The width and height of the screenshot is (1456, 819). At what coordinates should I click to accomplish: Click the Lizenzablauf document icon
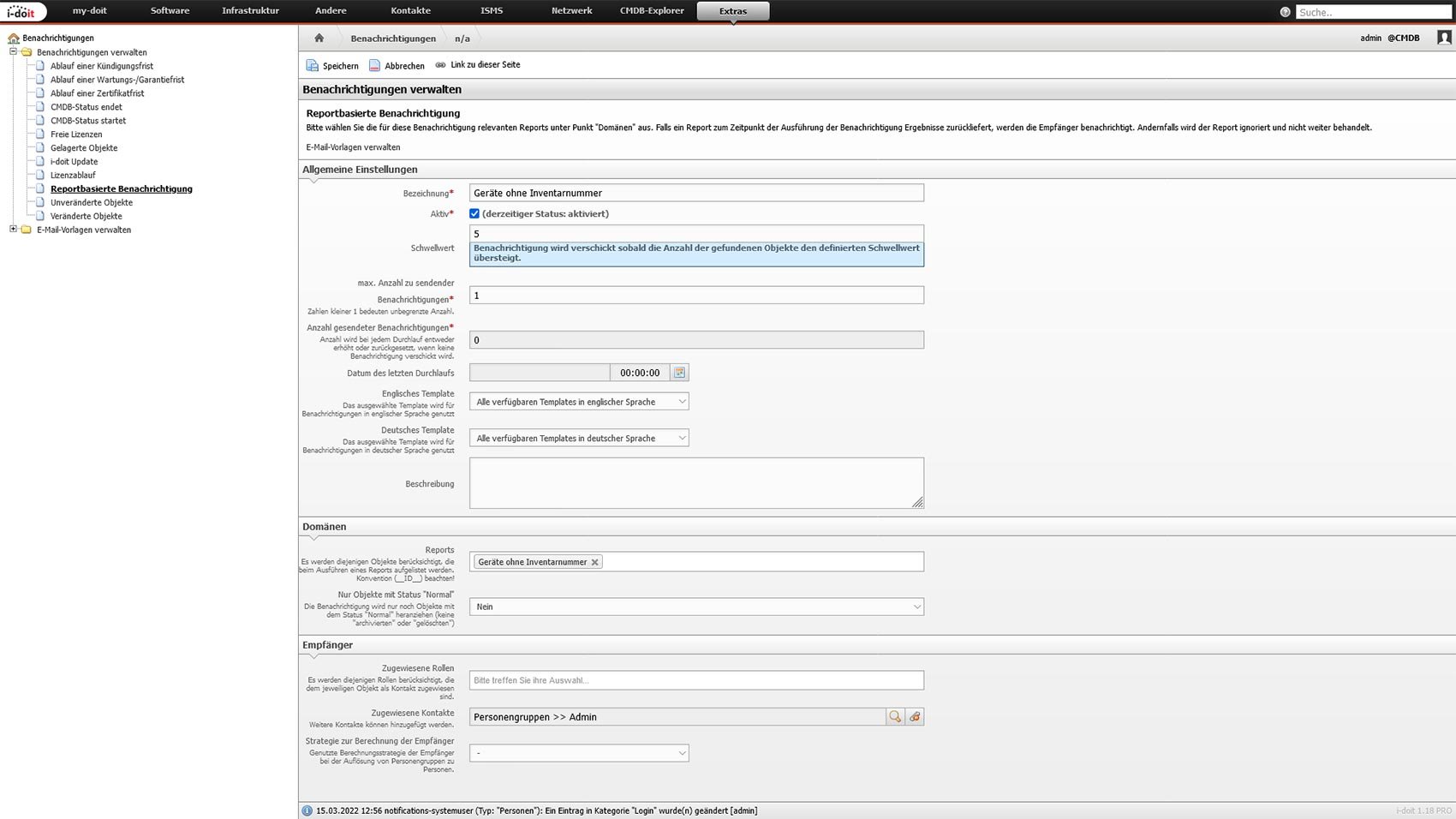(x=39, y=175)
